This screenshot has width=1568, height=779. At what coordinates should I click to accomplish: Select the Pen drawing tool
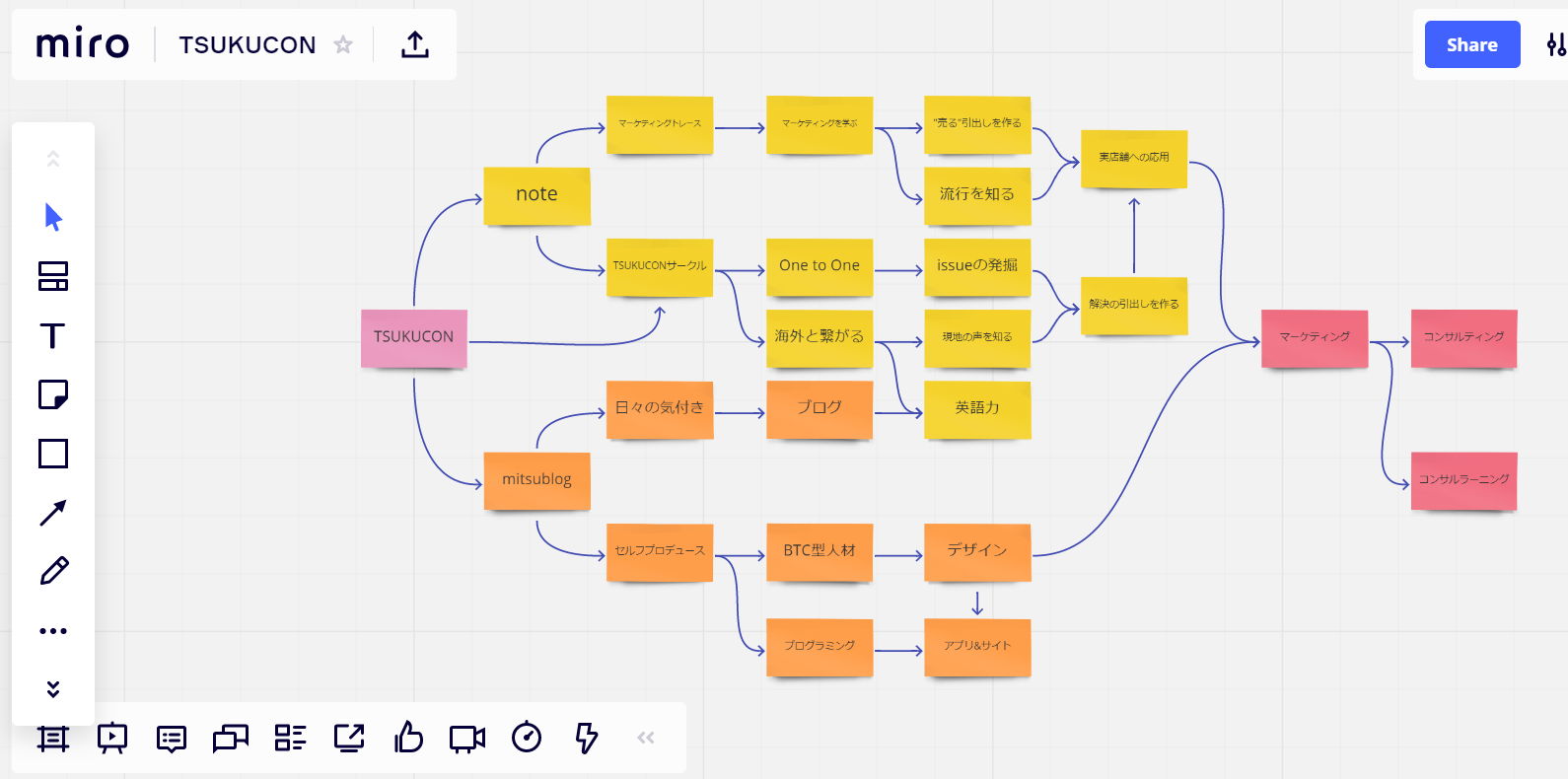[x=53, y=571]
